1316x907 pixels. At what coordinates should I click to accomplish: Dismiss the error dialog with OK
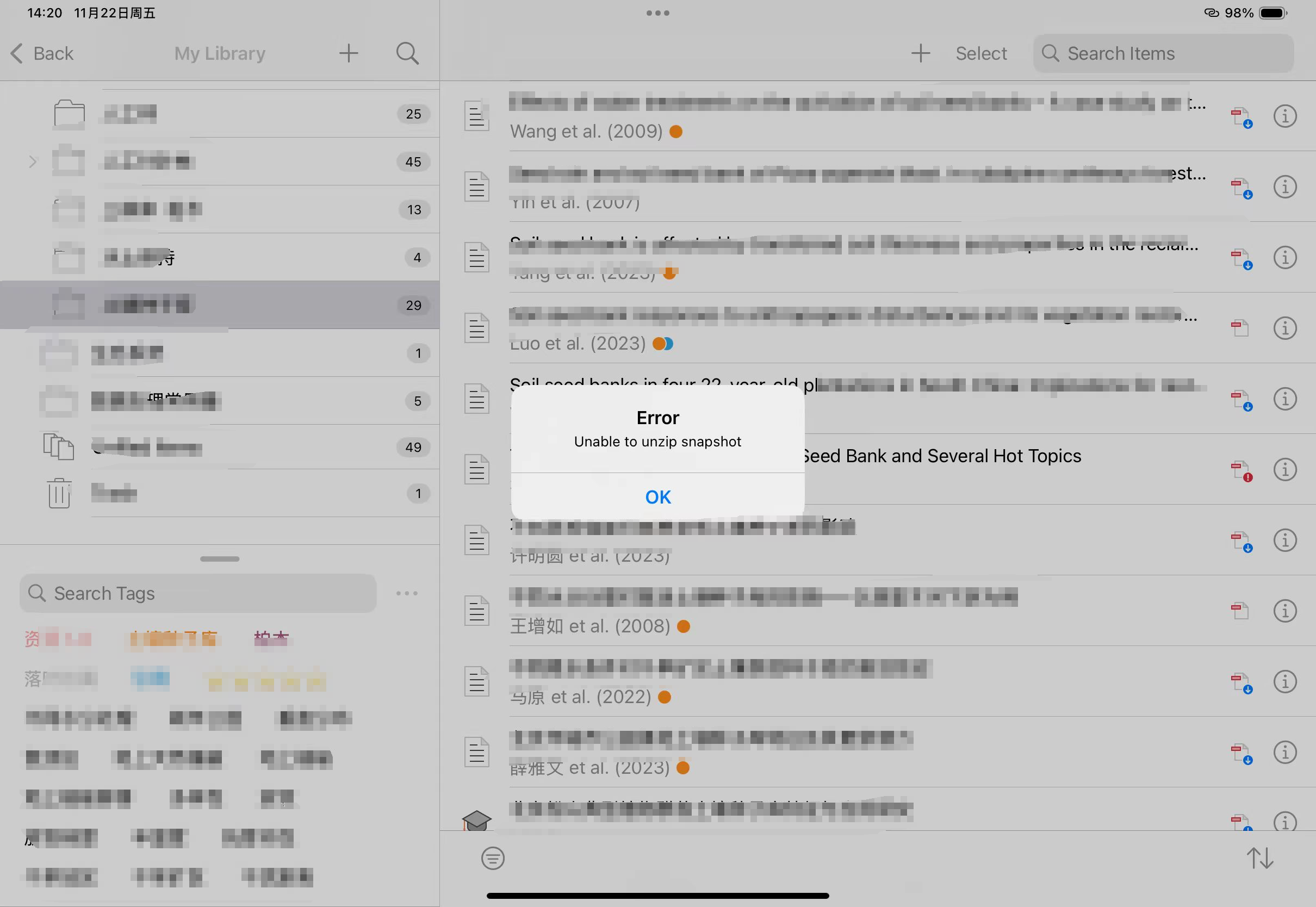(x=657, y=496)
